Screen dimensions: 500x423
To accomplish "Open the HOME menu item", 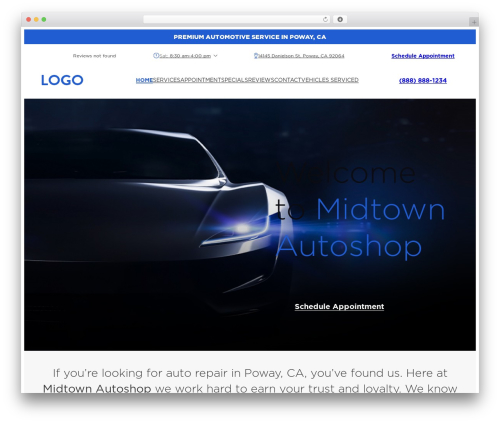I will pyautogui.click(x=144, y=80).
